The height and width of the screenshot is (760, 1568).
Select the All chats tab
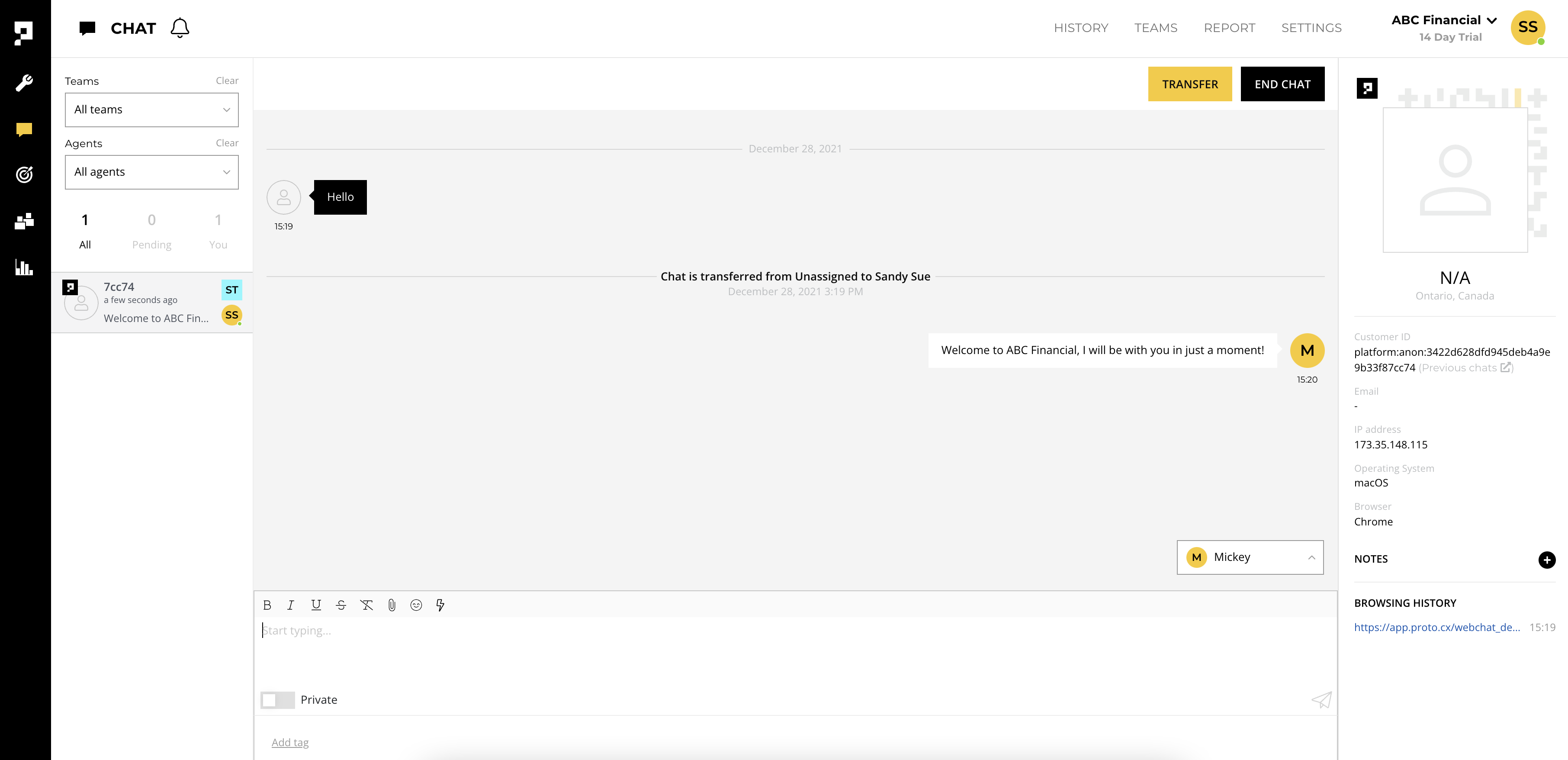[85, 232]
